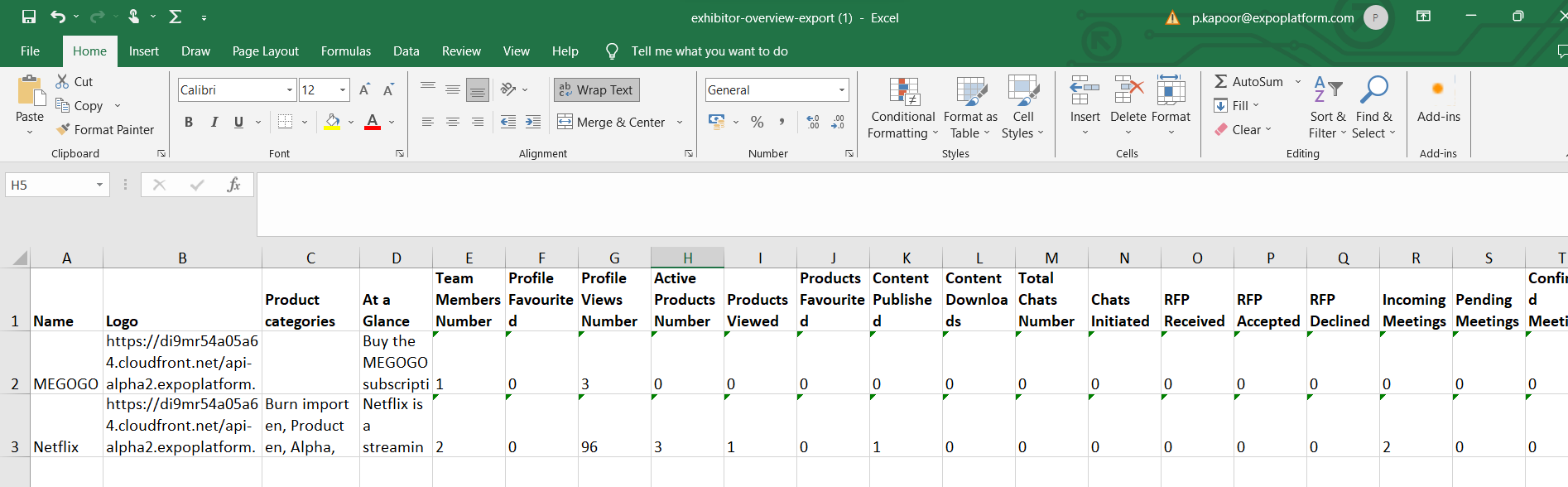Open the Calibri font name dropdown
The width and height of the screenshot is (1568, 487).
(290, 89)
